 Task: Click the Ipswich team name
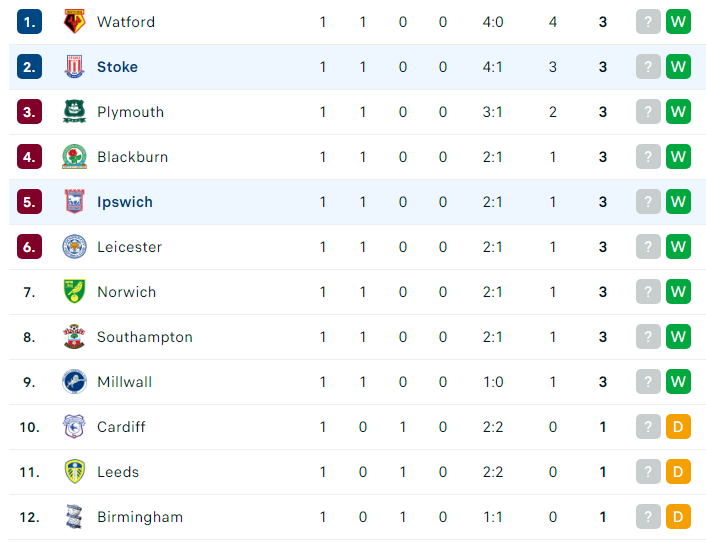(x=125, y=202)
